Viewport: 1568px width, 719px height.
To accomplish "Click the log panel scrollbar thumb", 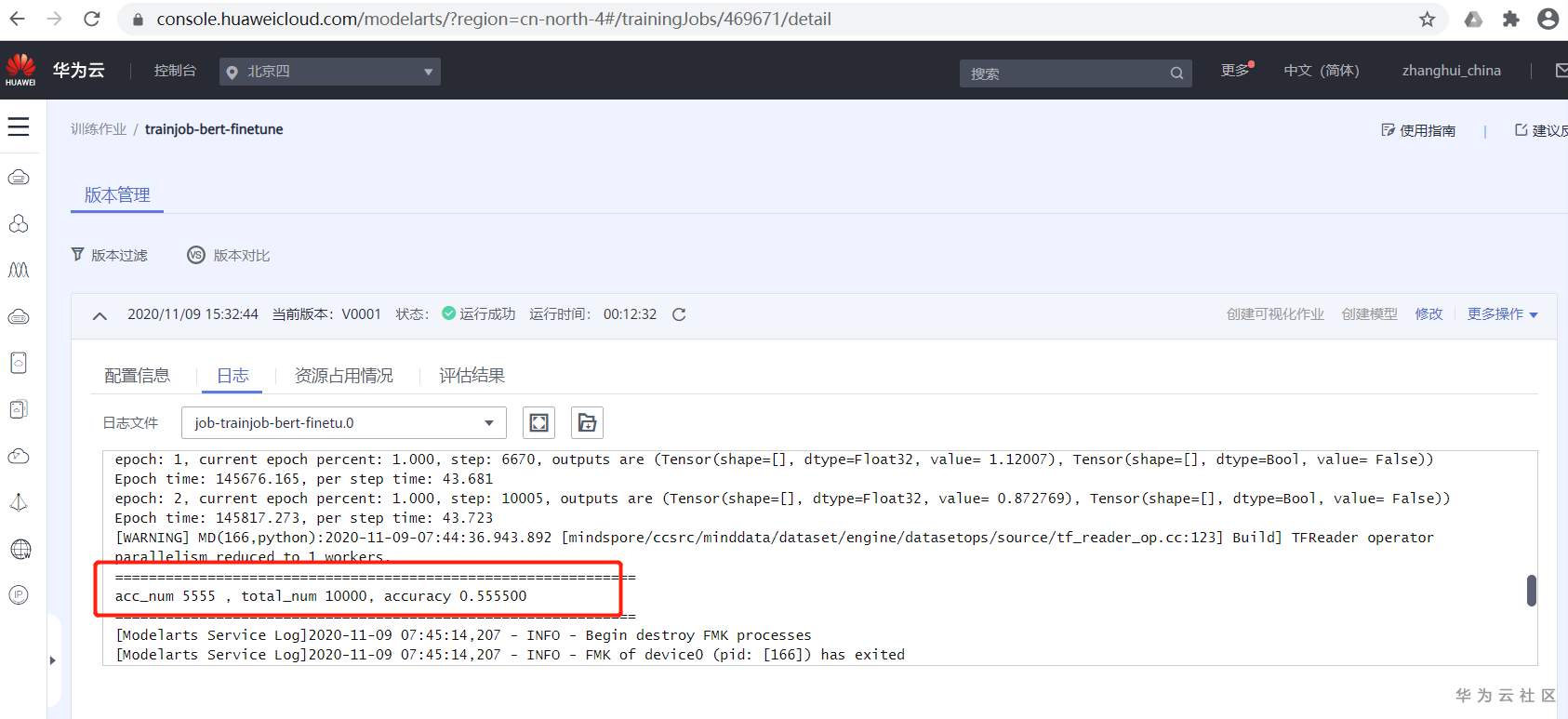I will coord(1531,591).
